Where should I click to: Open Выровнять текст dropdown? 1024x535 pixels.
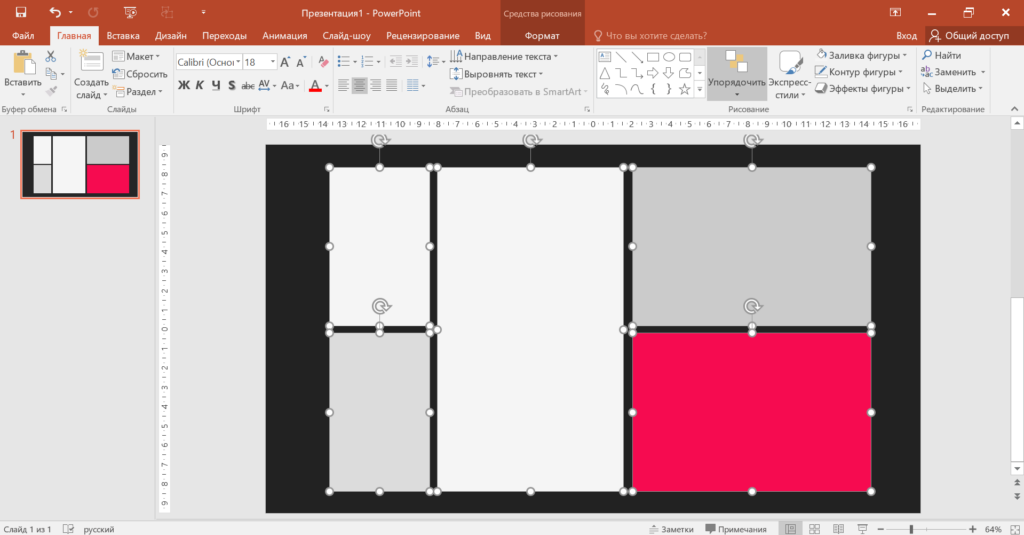tap(496, 74)
